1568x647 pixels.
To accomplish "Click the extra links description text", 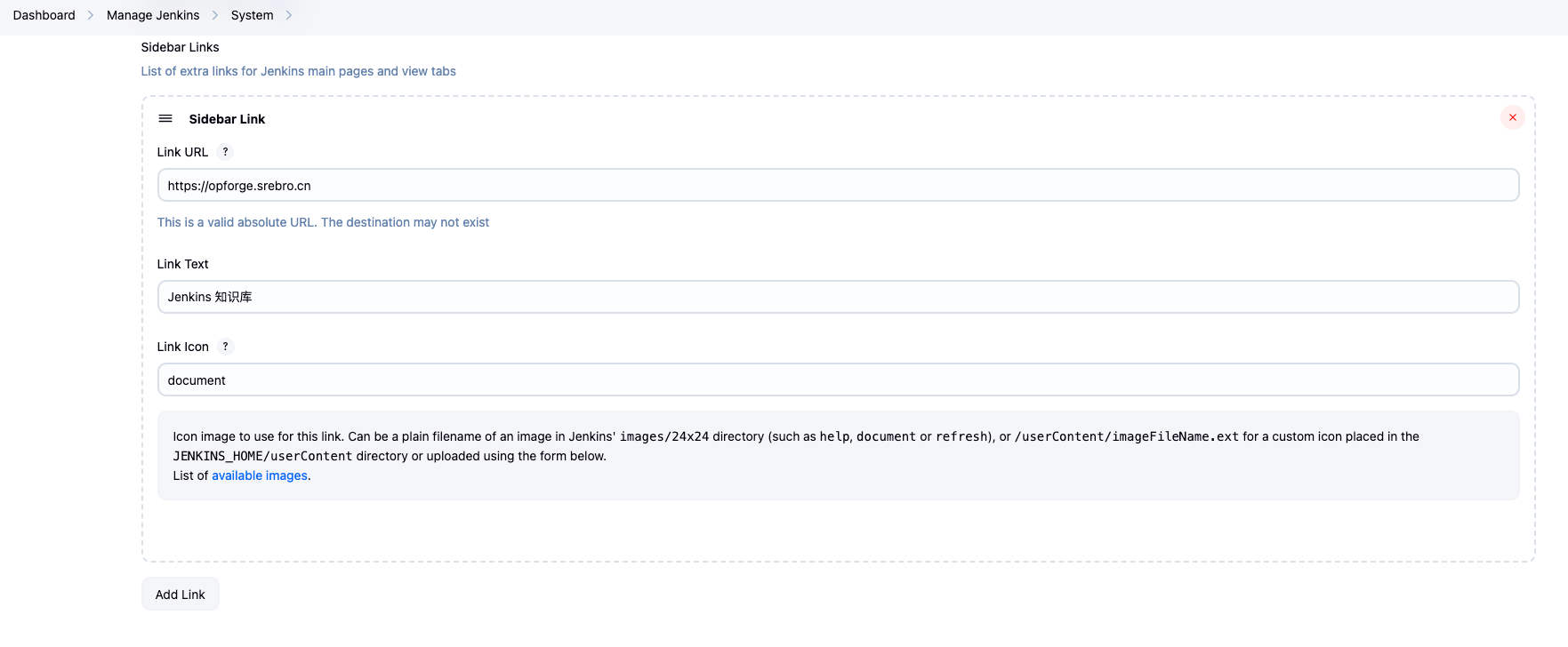I will (298, 71).
